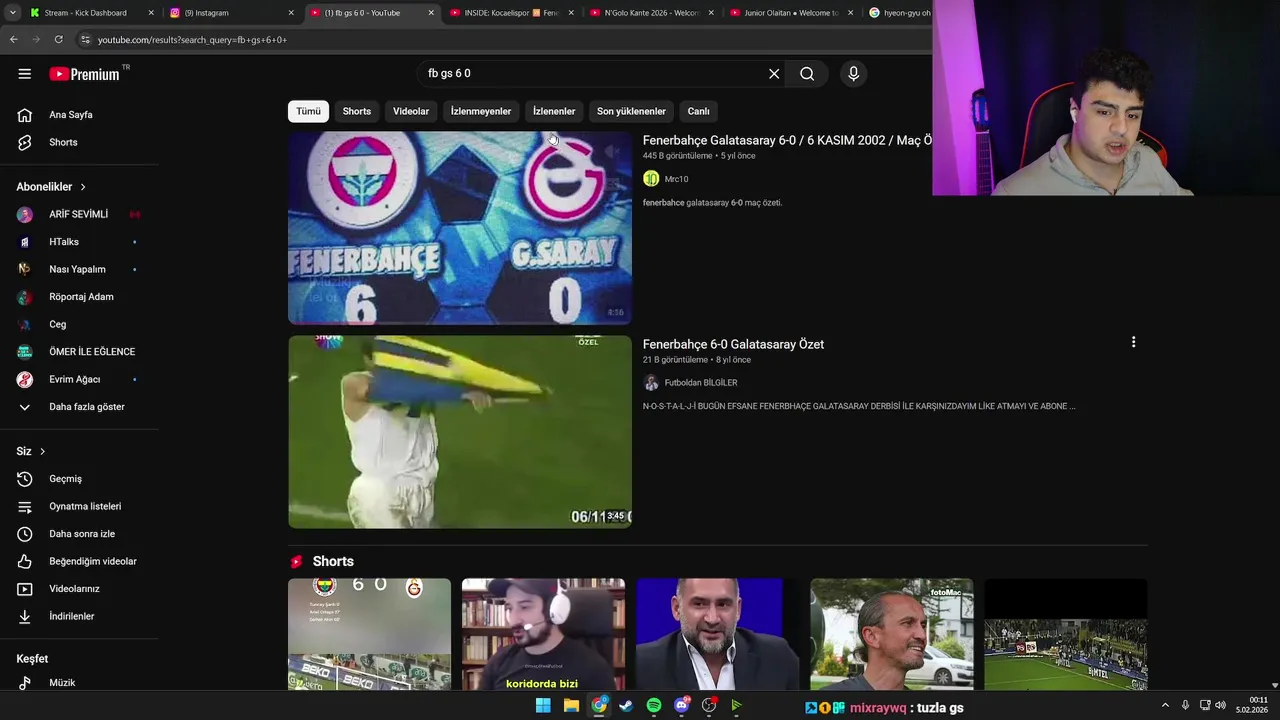This screenshot has height=720, width=1280.
Task: Select the Tümü filter chip
Action: (308, 111)
